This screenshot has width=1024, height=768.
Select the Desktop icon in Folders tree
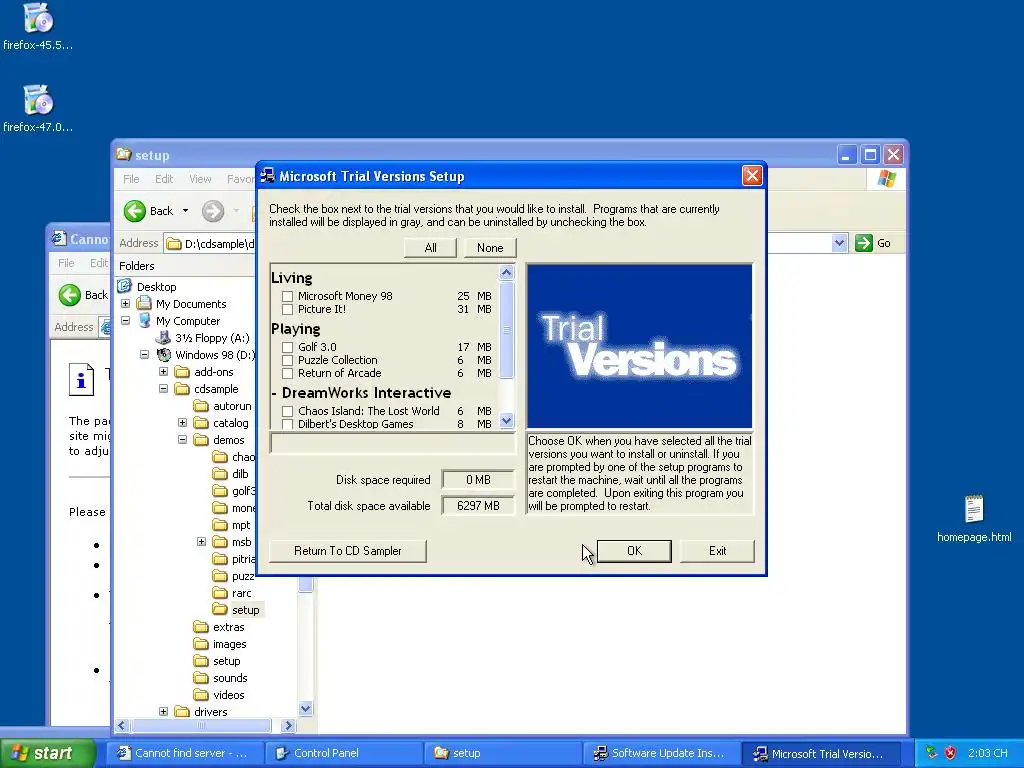(125, 286)
